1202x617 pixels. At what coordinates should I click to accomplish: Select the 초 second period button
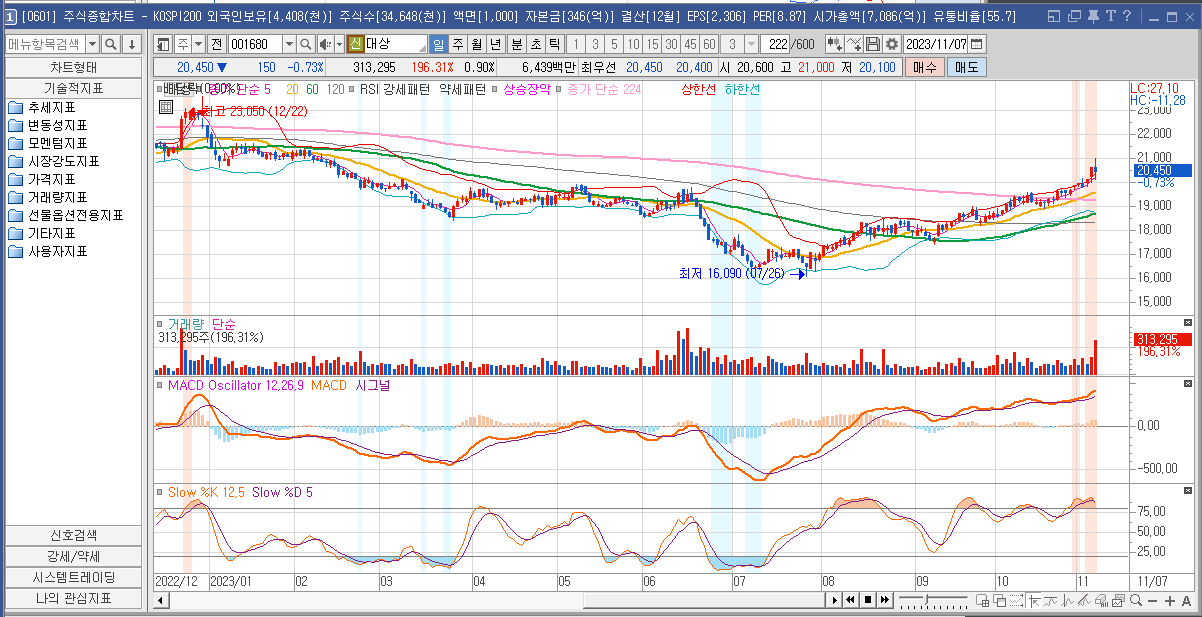536,44
